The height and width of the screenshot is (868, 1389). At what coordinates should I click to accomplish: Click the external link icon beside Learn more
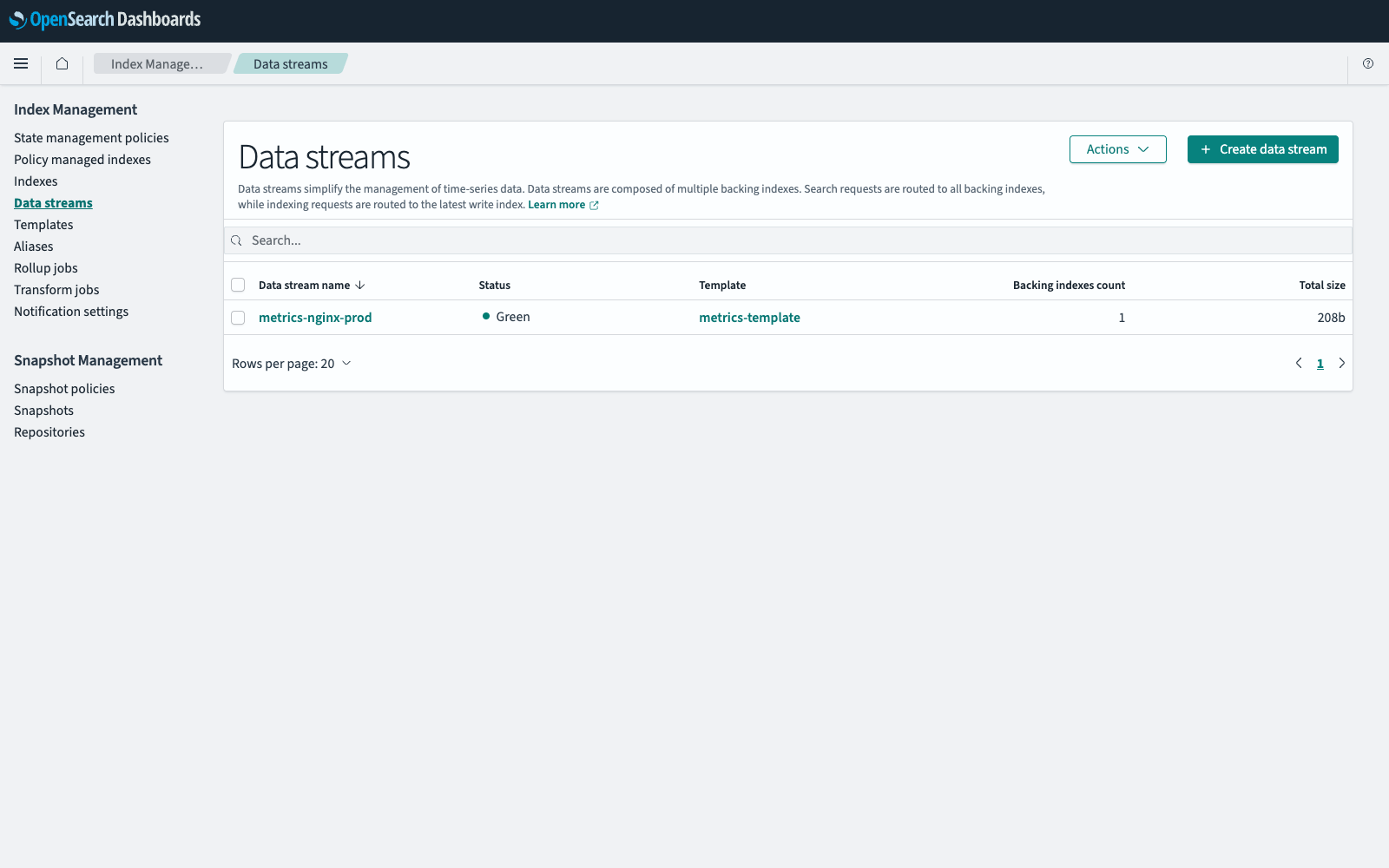[594, 206]
